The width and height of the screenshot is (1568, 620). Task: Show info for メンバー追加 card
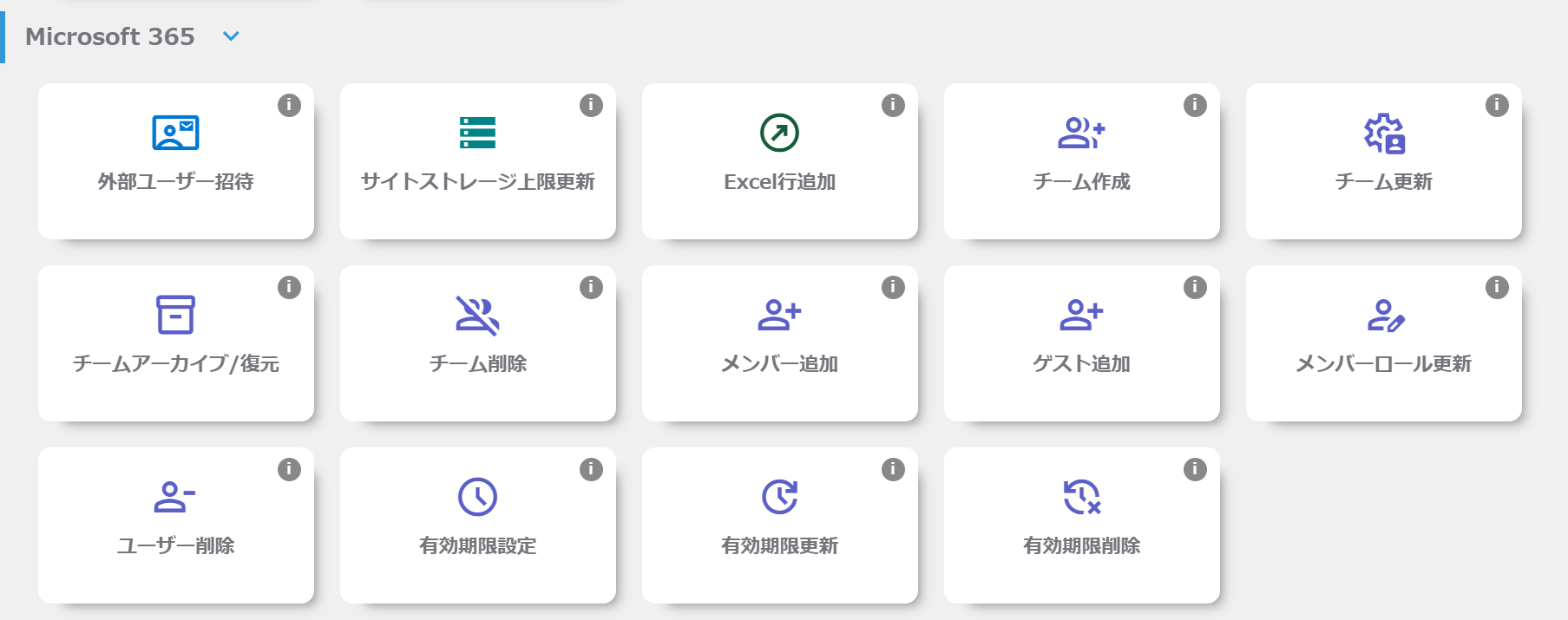[893, 287]
